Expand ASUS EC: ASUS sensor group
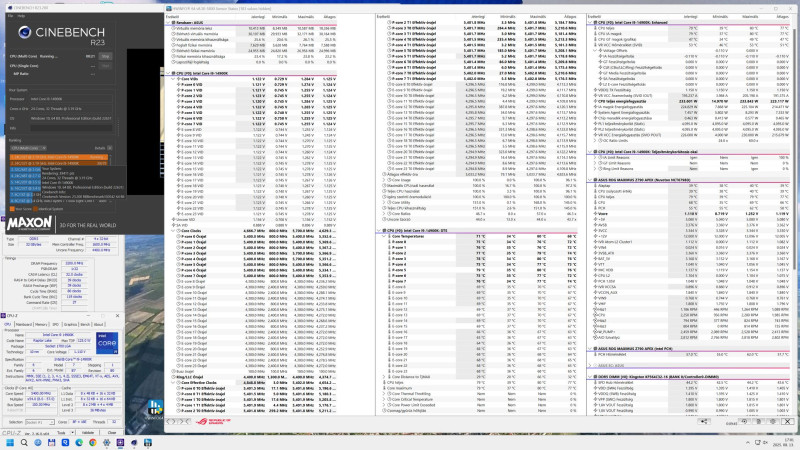 tap(590, 365)
